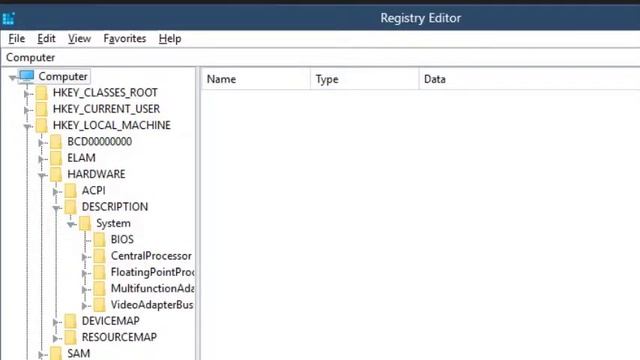Sort by the Data column header
The width and height of the screenshot is (640, 360).
[x=529, y=79]
